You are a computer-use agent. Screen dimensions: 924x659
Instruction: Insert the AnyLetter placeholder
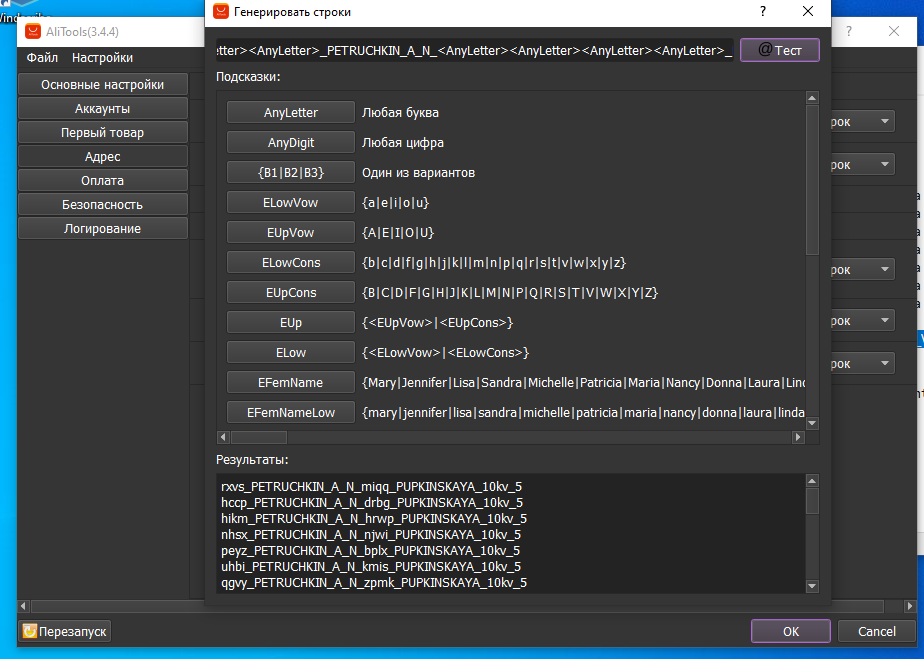(291, 112)
